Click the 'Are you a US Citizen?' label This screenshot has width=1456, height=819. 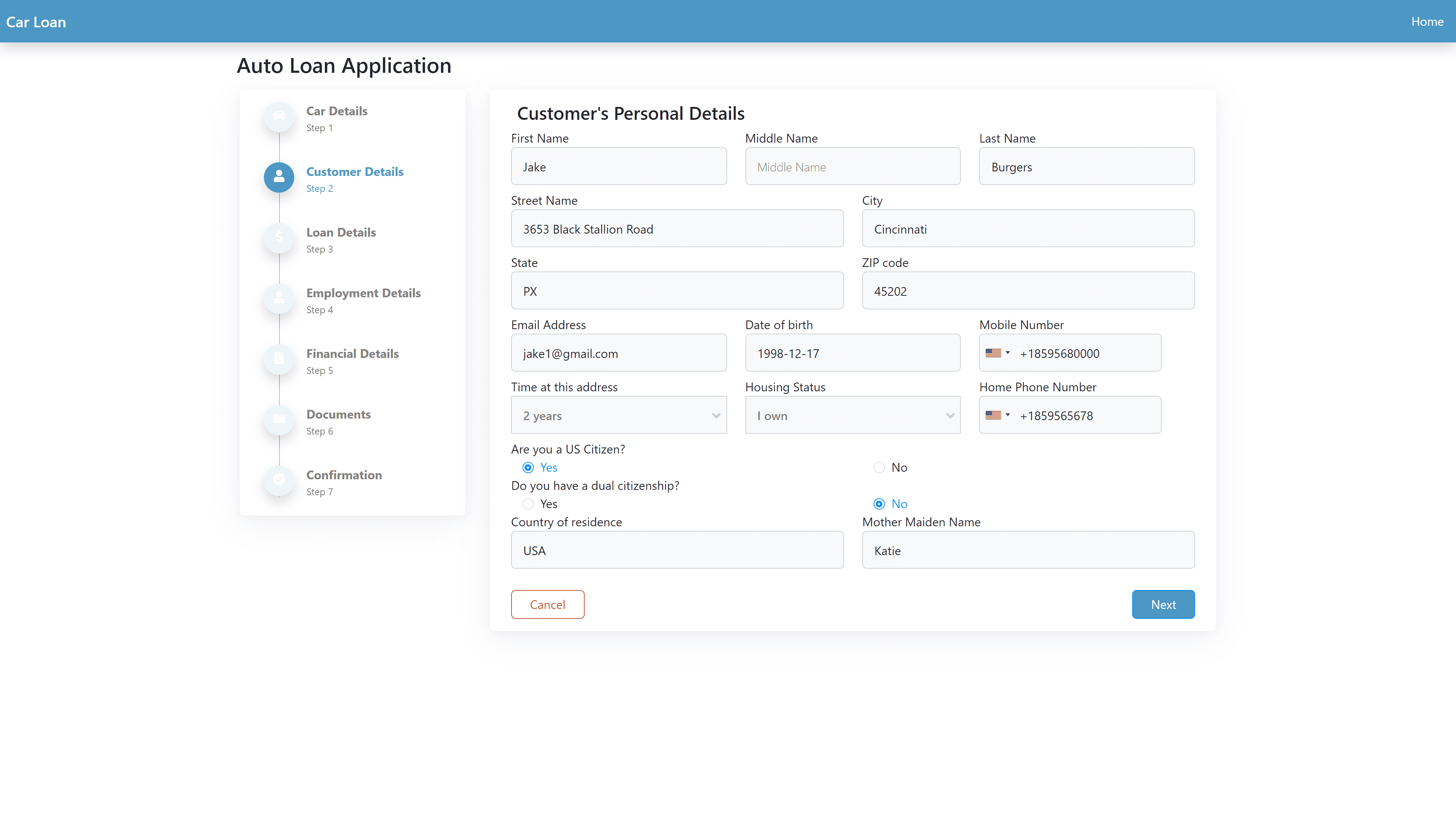tap(568, 449)
